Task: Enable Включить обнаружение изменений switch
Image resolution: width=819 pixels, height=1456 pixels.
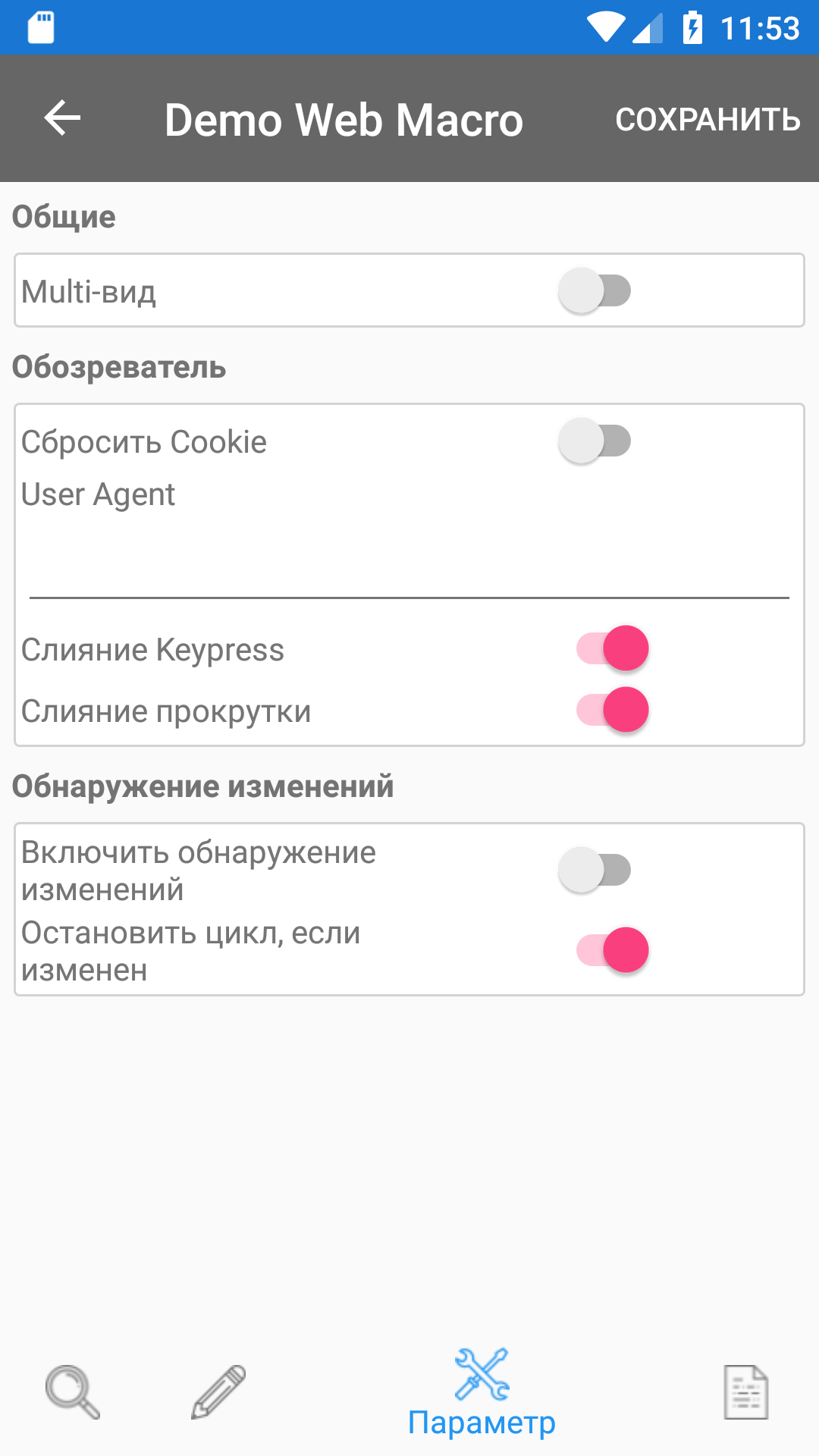Action: 595,870
